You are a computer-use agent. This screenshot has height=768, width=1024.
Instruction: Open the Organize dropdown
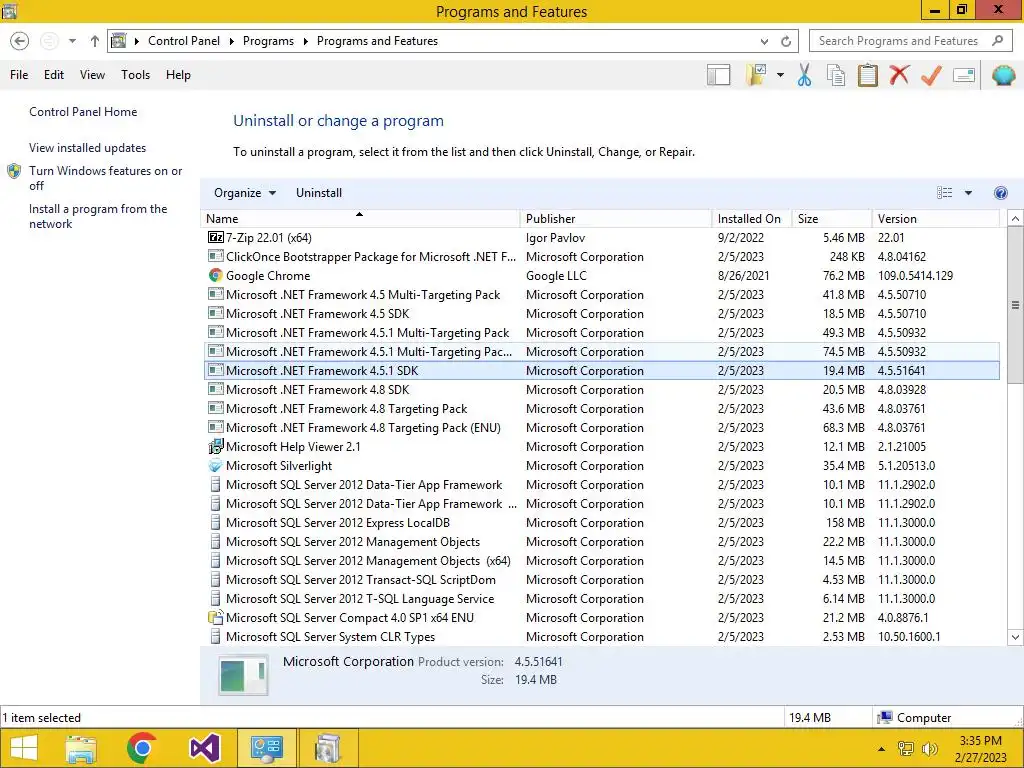(245, 193)
